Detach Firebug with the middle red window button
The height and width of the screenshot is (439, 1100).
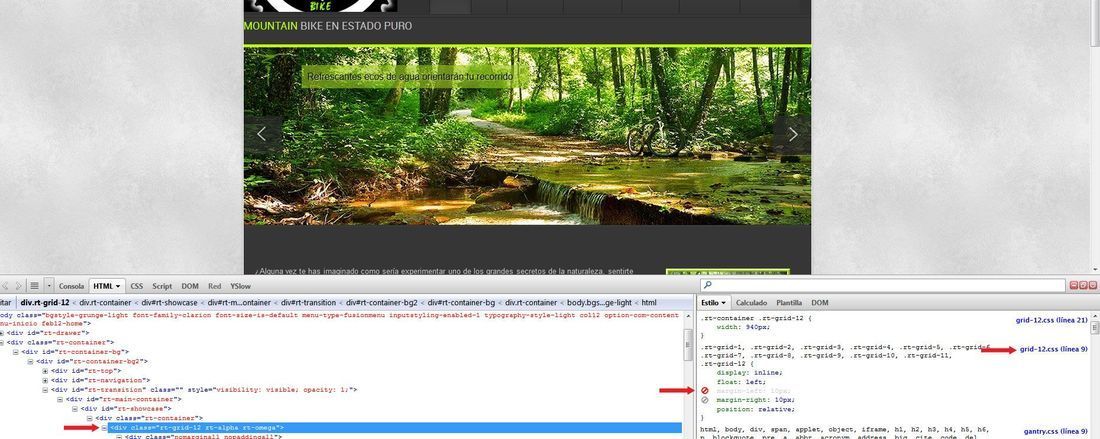pyautogui.click(x=1083, y=285)
